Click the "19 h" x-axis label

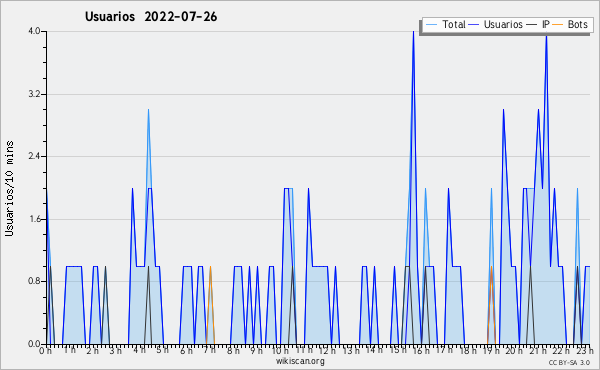tap(491, 351)
